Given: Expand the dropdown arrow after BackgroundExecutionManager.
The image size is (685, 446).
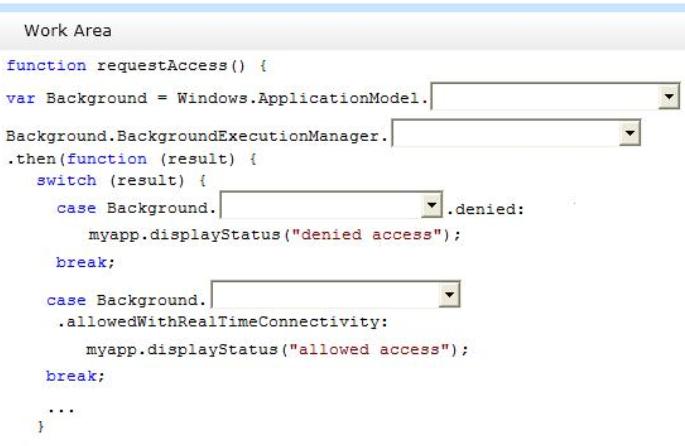Looking at the screenshot, I should pyautogui.click(x=630, y=133).
